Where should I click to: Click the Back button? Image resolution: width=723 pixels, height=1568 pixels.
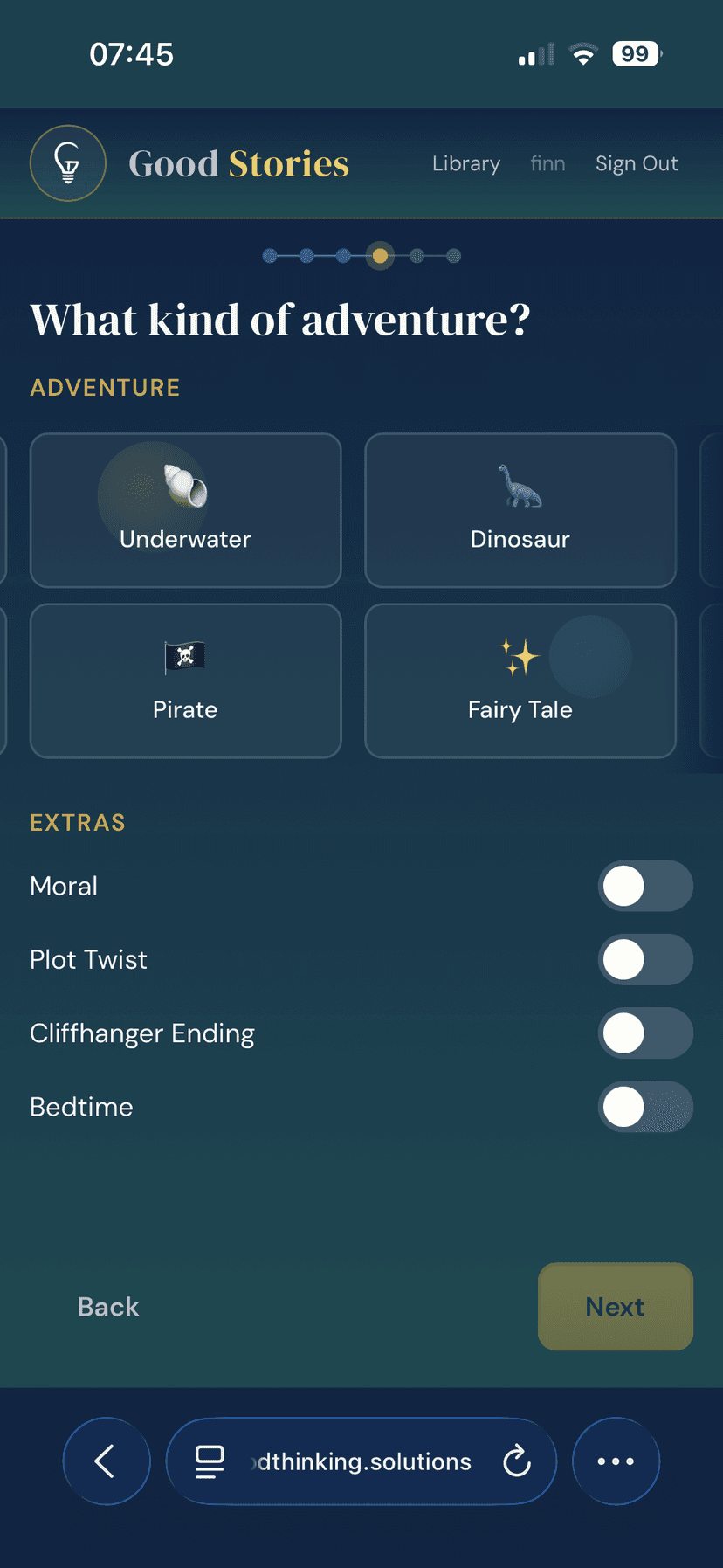pyautogui.click(x=107, y=1306)
